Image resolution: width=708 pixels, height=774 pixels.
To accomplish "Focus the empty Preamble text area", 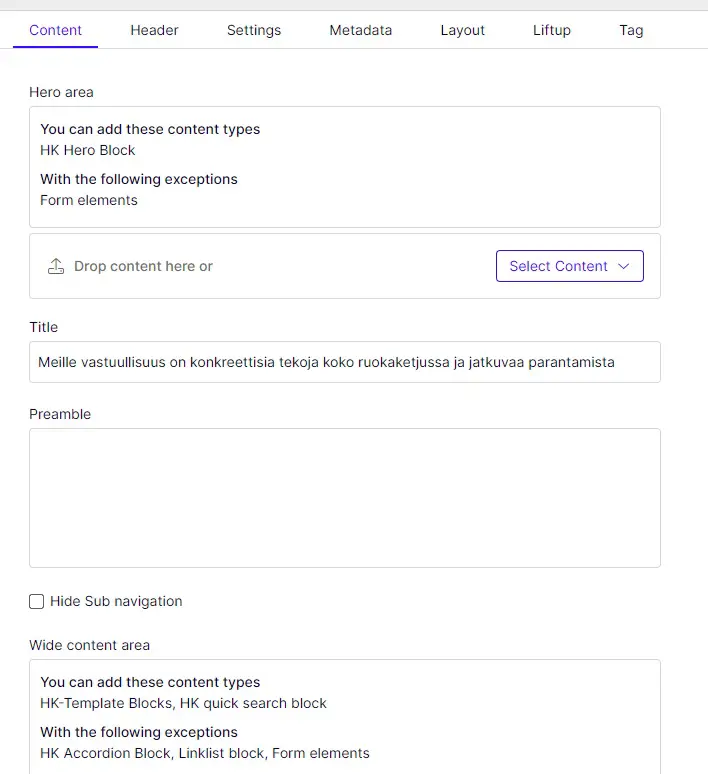I will tap(344, 497).
